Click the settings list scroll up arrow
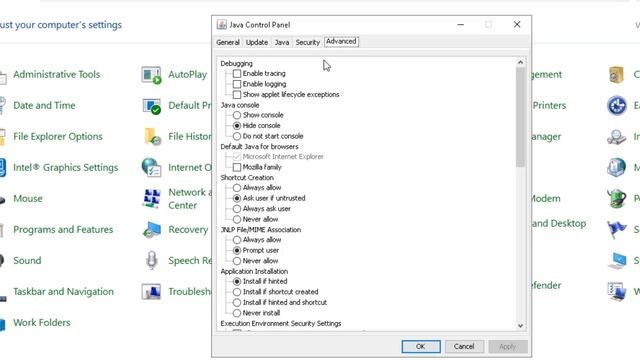The width and height of the screenshot is (640, 360). pyautogui.click(x=520, y=62)
